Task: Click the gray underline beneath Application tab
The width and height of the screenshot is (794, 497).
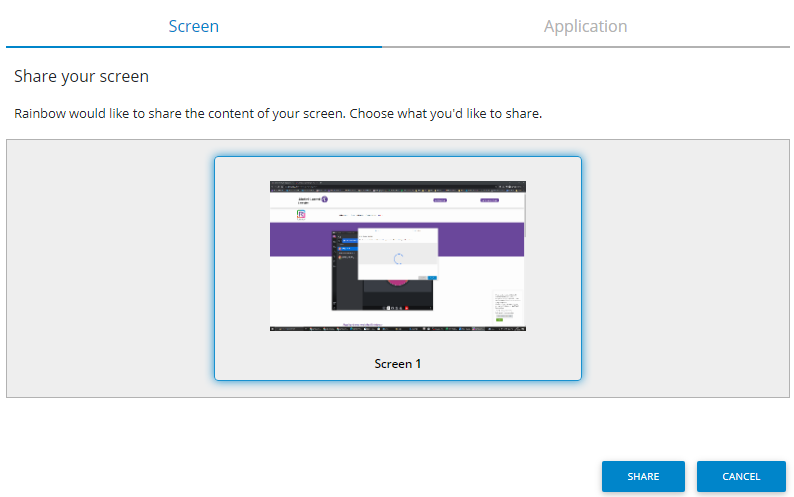Action: (585, 46)
